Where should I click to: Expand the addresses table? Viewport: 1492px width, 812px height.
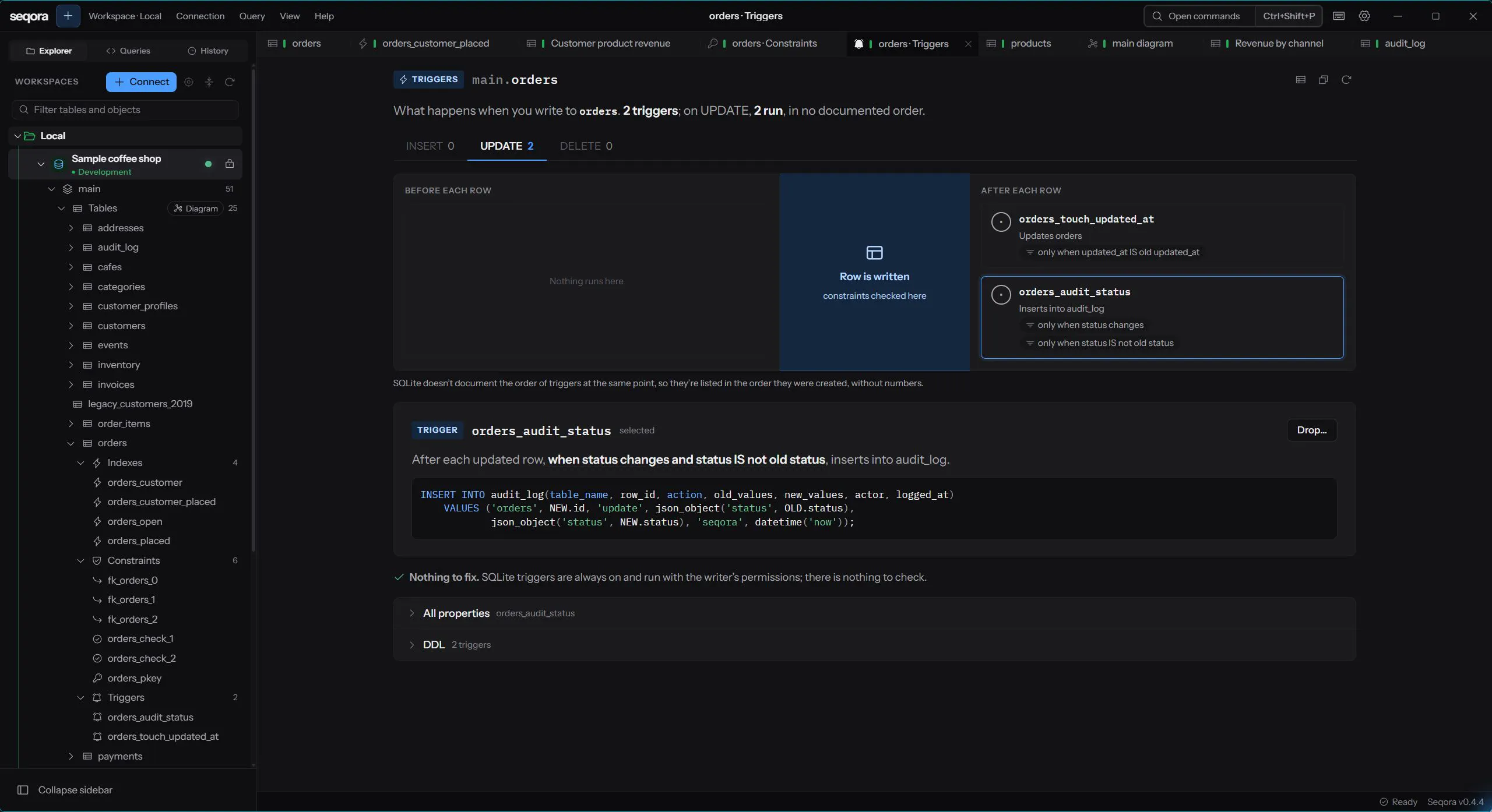tap(71, 228)
